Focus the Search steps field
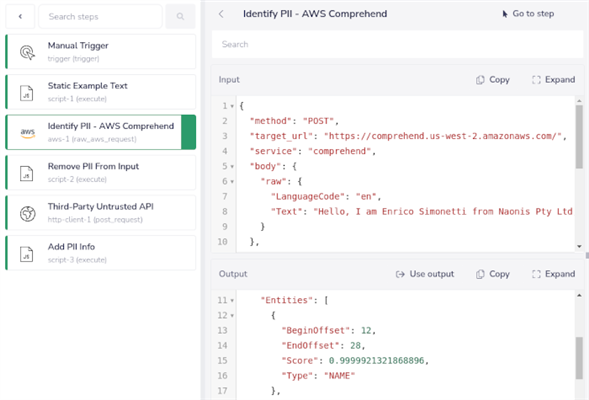 [100, 17]
